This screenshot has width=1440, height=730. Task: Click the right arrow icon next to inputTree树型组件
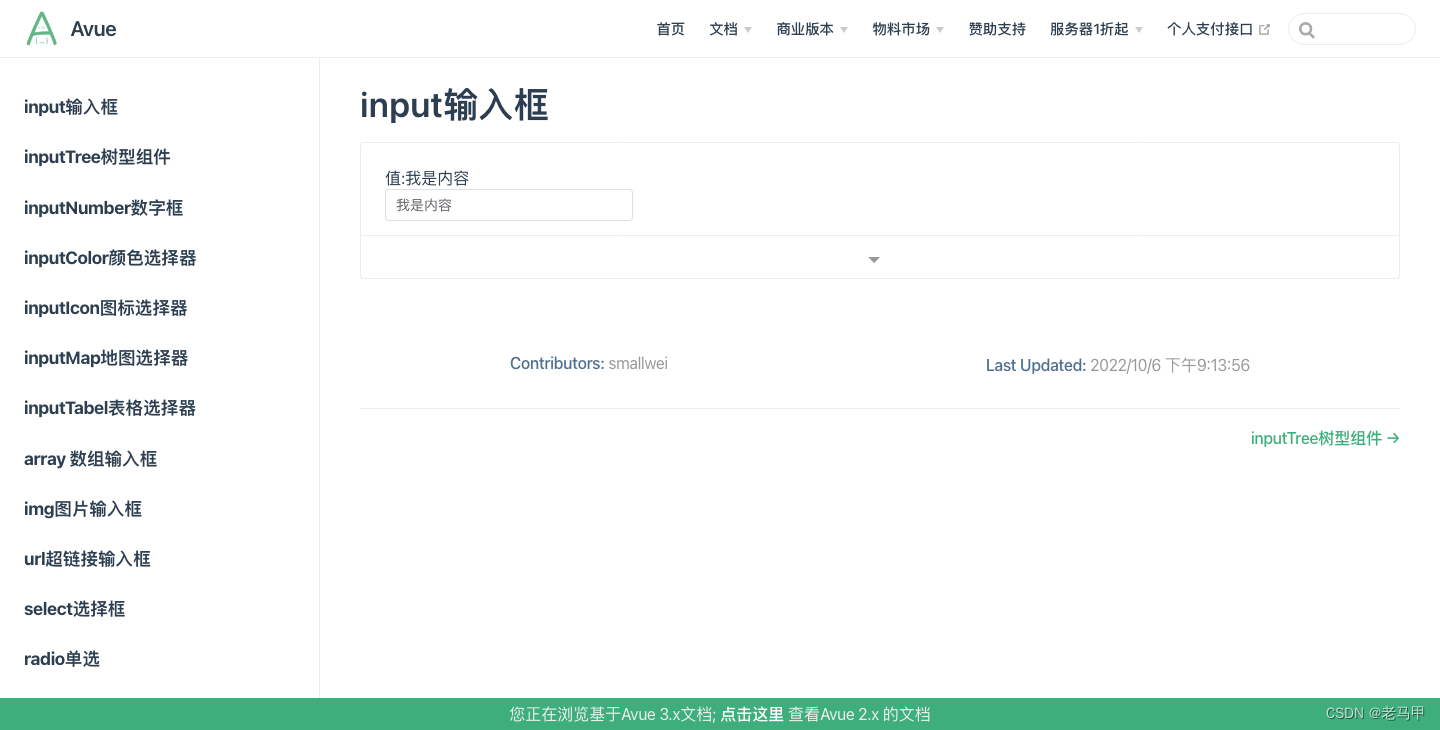(1395, 438)
